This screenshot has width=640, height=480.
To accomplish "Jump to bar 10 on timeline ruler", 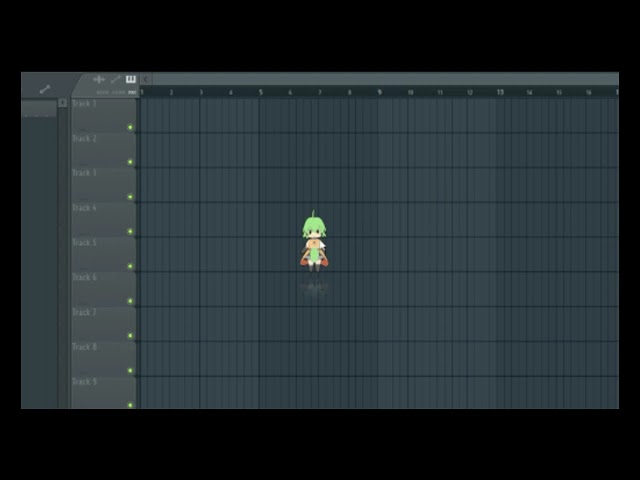I will (411, 93).
